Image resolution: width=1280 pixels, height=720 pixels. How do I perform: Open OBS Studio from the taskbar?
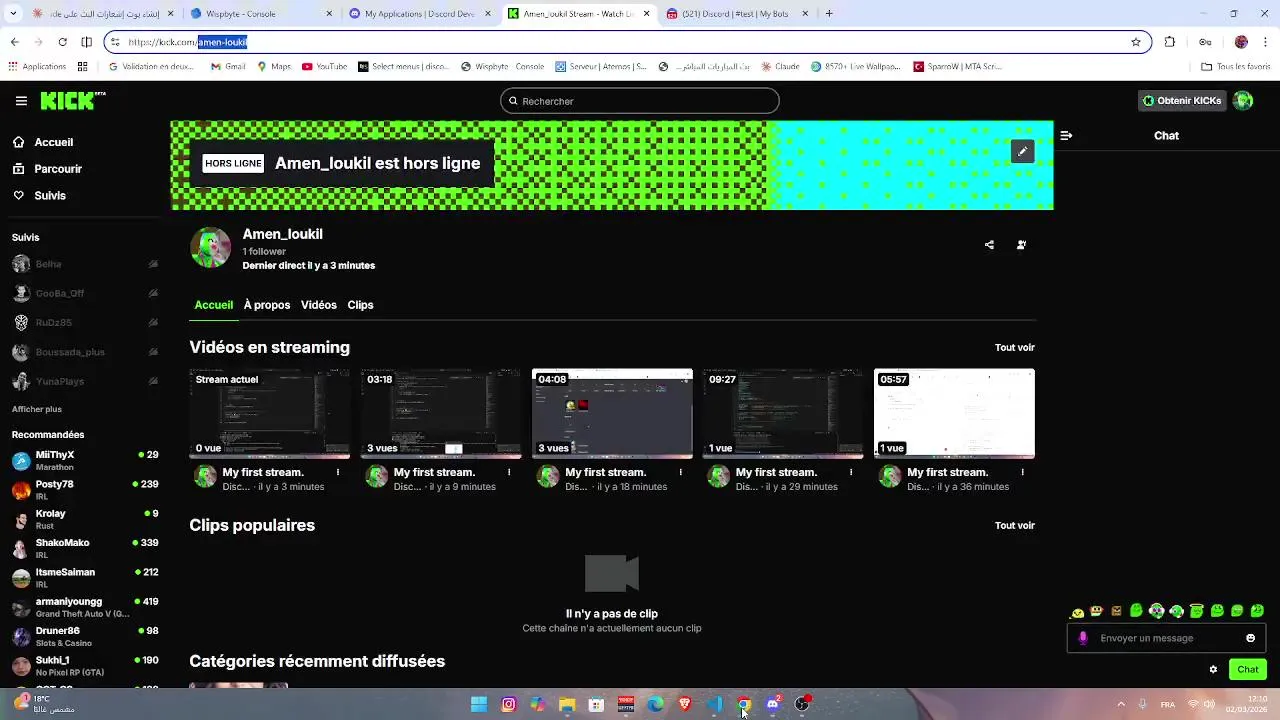pos(802,704)
